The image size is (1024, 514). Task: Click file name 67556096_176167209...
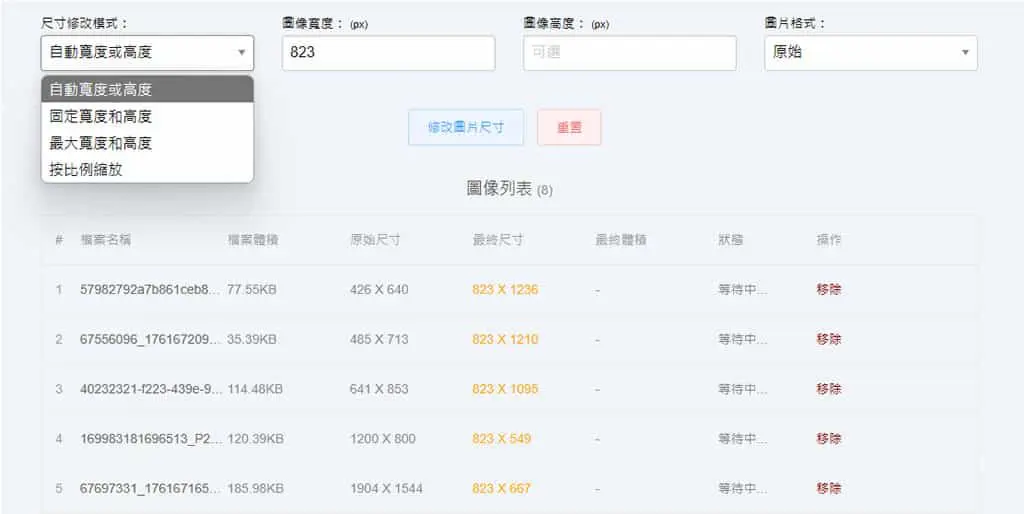click(150, 339)
